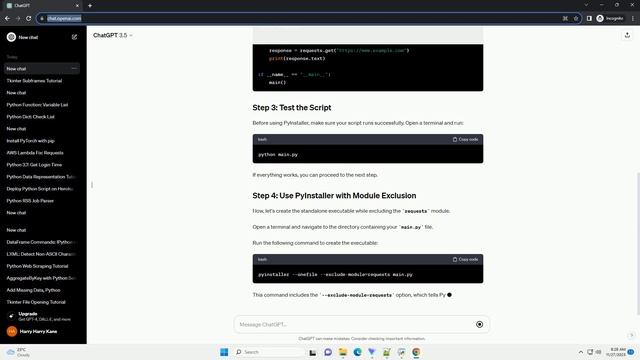This screenshot has height=360, width=640.
Task: Open Python Data Representation chat
Action: [x=42, y=177]
